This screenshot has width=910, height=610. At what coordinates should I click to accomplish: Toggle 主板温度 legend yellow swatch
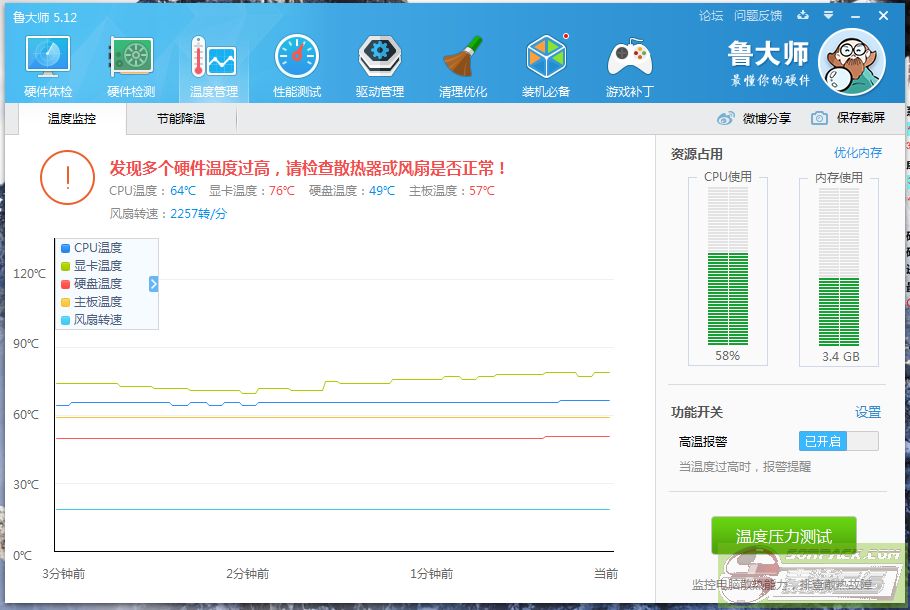[x=66, y=302]
